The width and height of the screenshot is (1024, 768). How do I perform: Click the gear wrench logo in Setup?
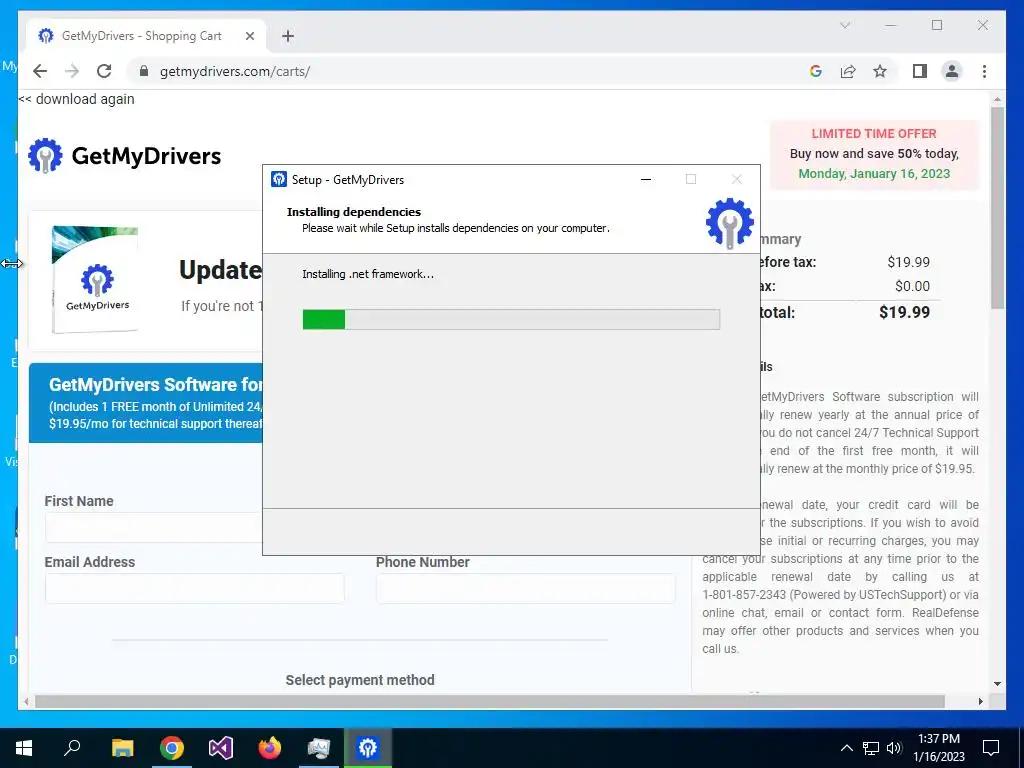coord(730,223)
